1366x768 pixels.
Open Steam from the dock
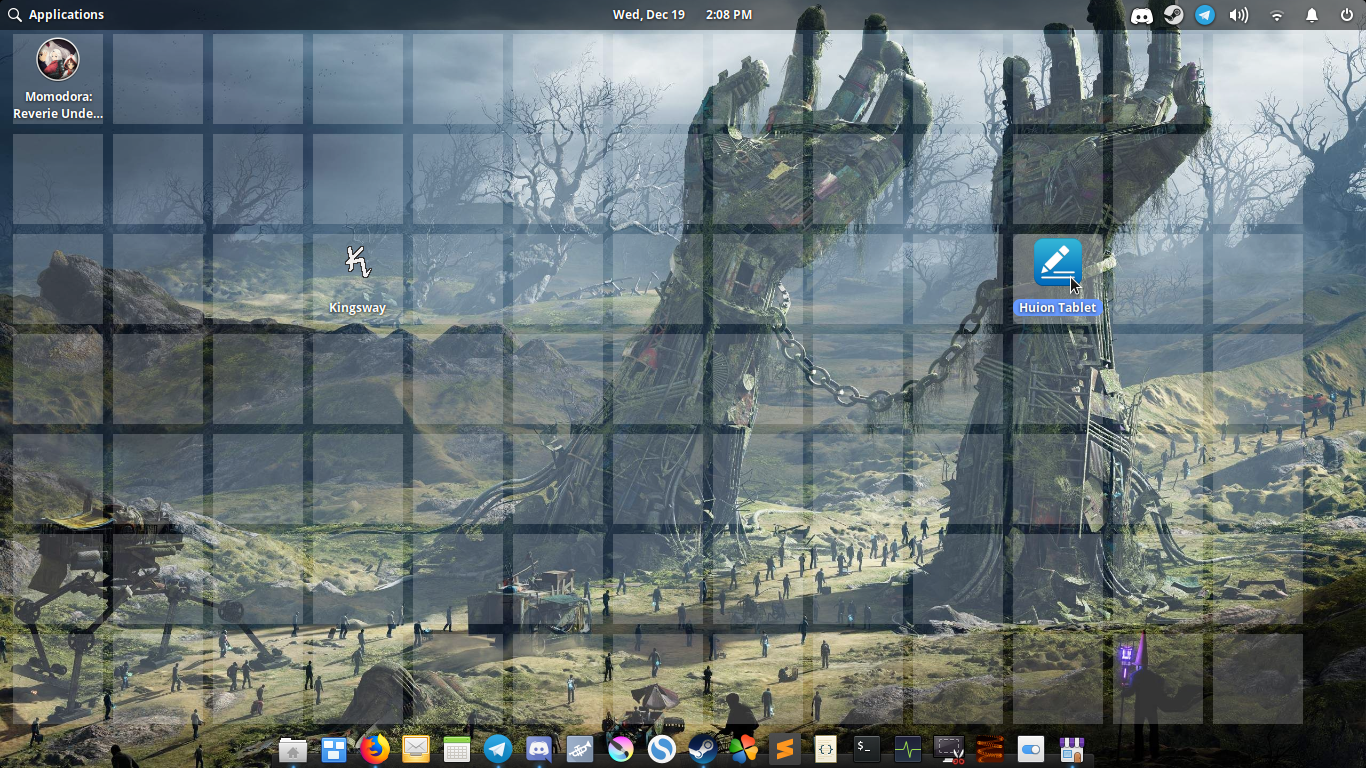tap(703, 749)
